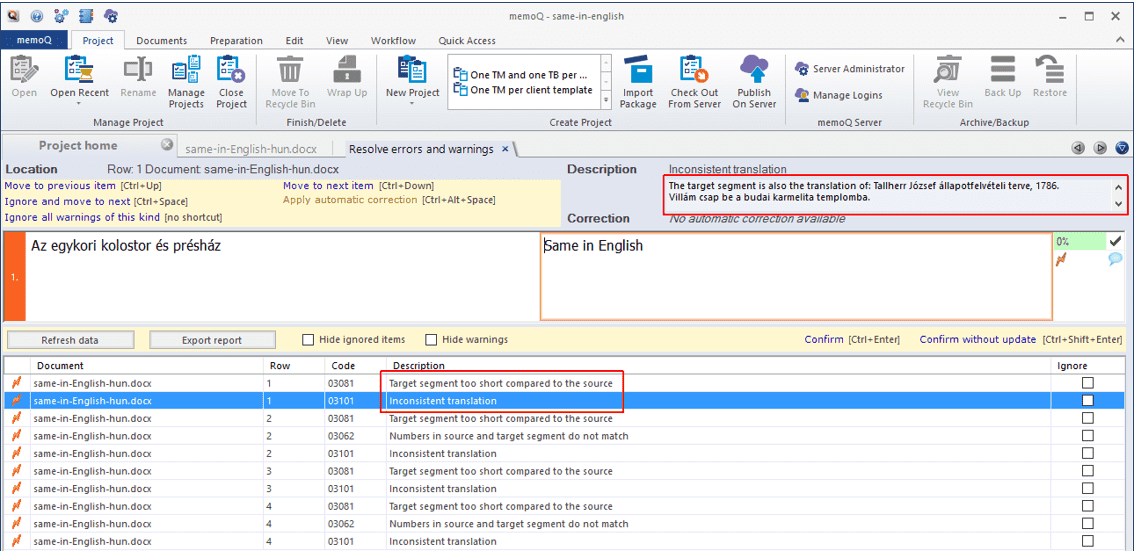
Task: Click the gears icon in the title bar
Action: tap(61, 15)
